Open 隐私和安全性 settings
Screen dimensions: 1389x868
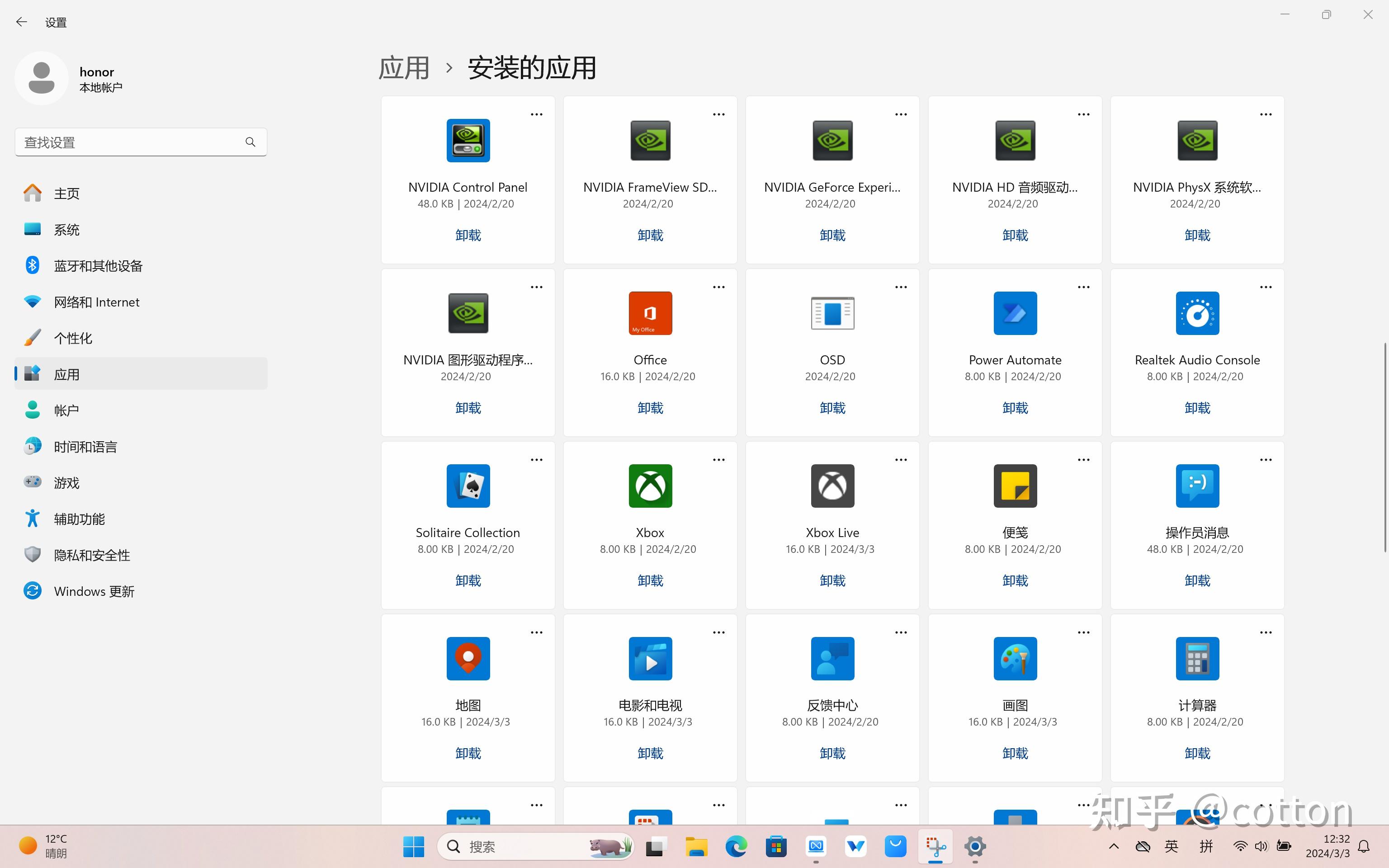click(141, 555)
